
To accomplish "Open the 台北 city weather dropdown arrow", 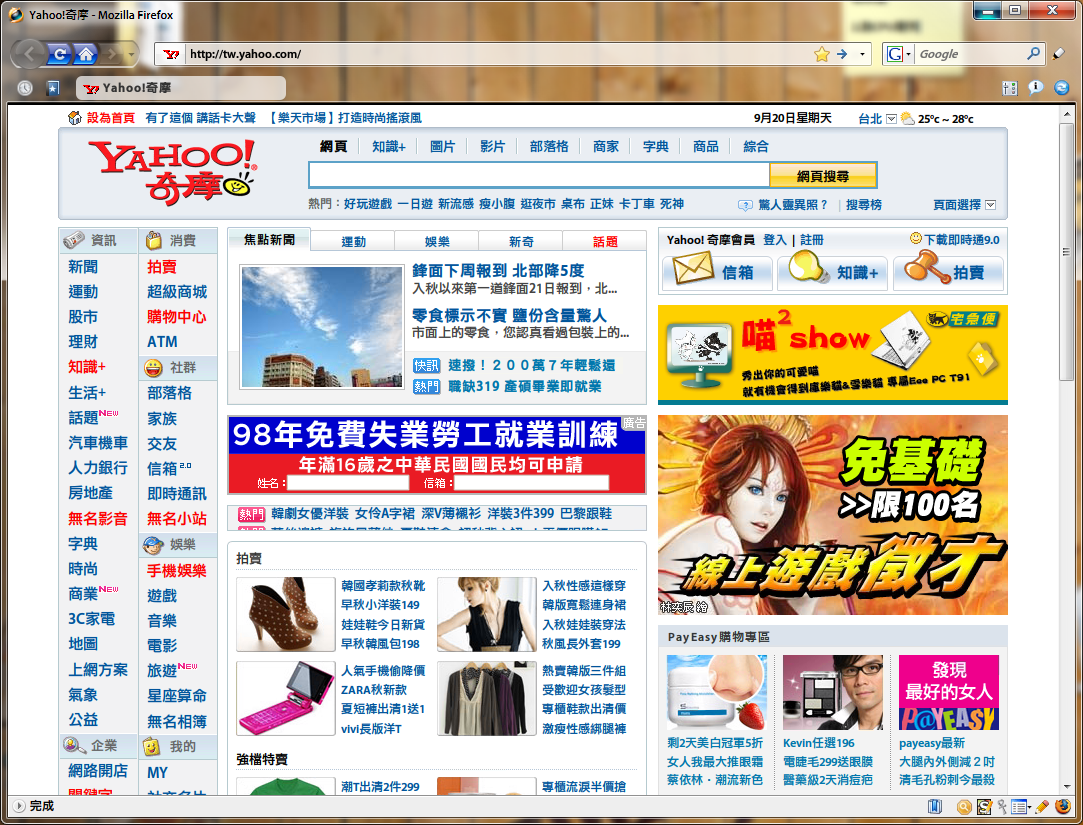I will pyautogui.click(x=891, y=119).
